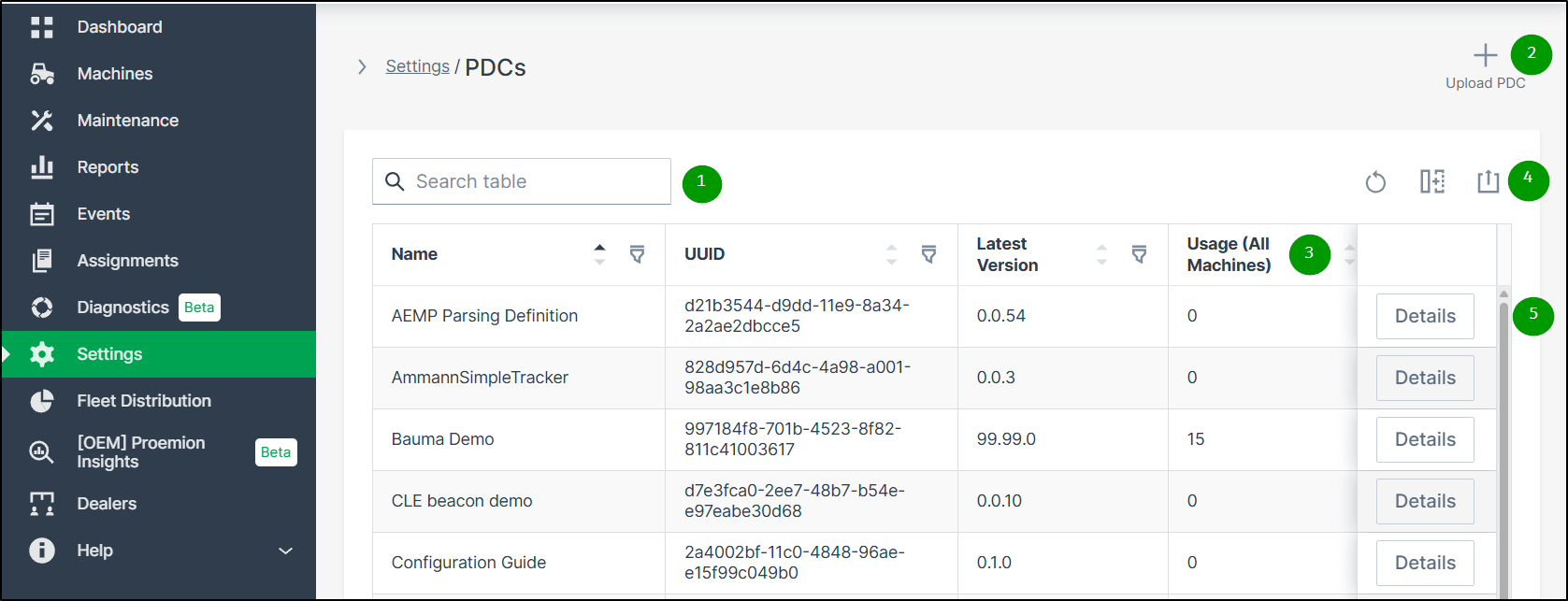This screenshot has width=1568, height=601.
Task: Open filter for the UUID column
Action: click(928, 254)
